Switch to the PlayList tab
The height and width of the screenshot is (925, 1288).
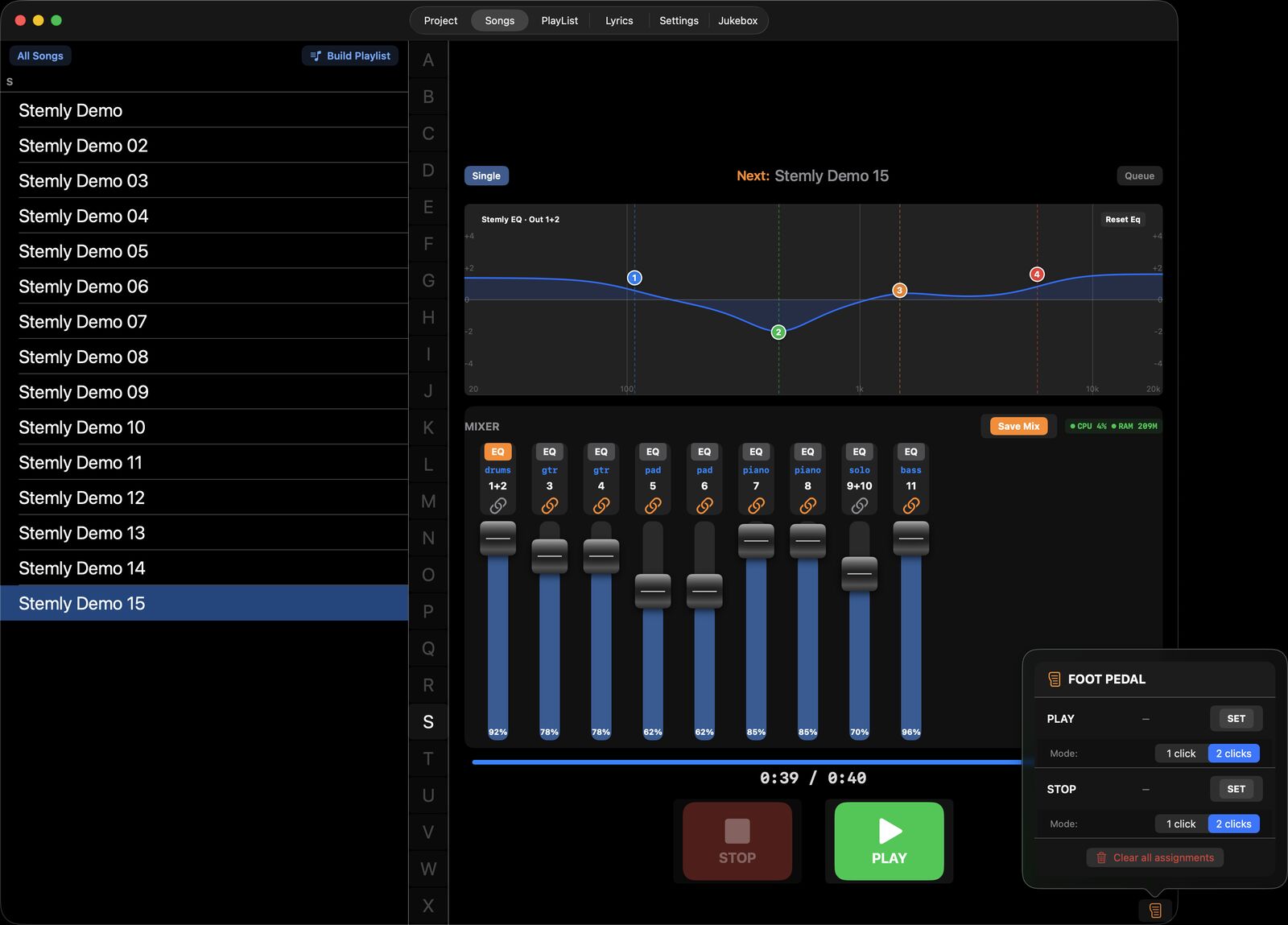coord(559,21)
